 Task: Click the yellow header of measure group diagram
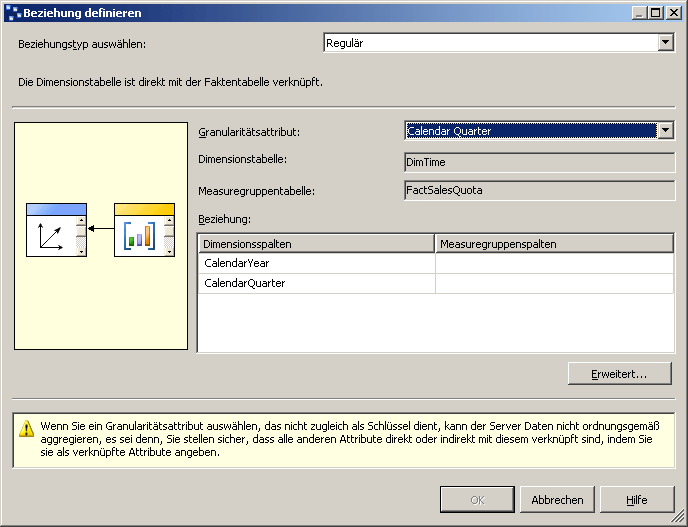point(144,209)
